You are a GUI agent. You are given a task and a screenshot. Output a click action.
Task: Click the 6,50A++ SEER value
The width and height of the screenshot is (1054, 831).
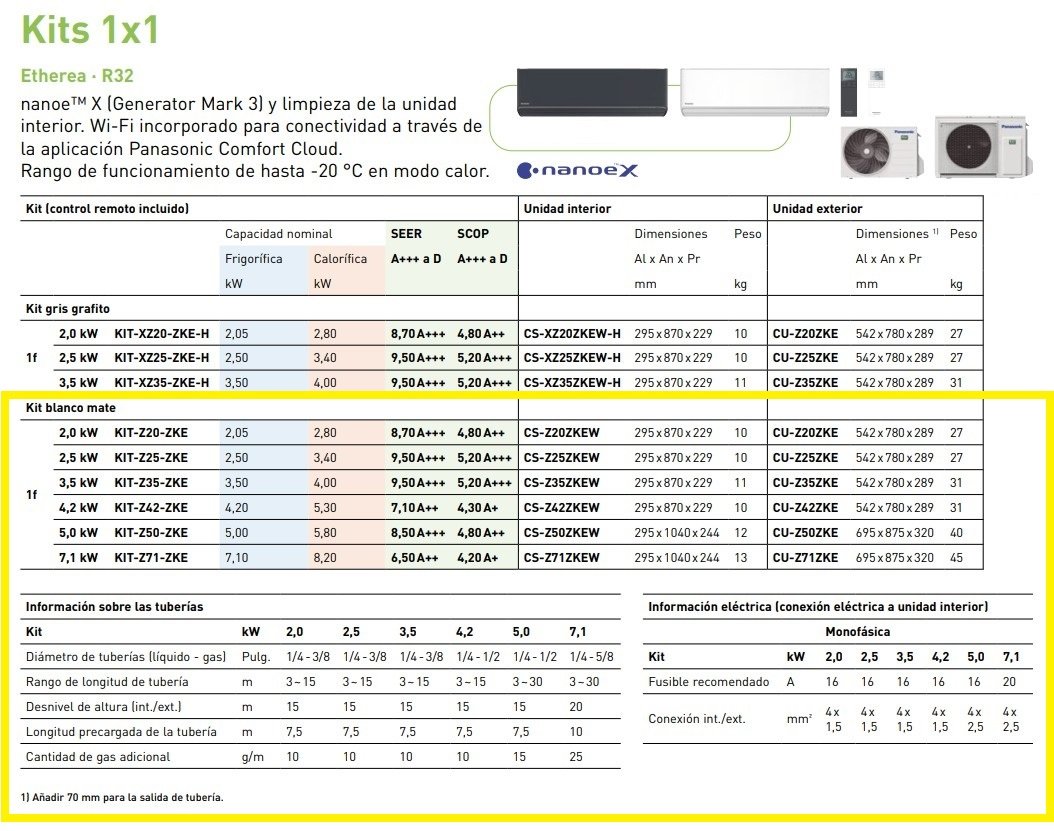[x=414, y=557]
